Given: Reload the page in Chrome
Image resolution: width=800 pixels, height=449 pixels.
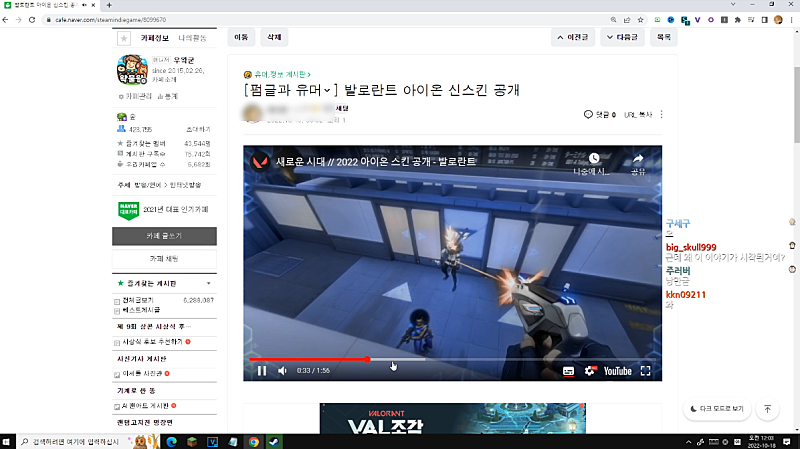Looking at the screenshot, I should pyautogui.click(x=32, y=20).
